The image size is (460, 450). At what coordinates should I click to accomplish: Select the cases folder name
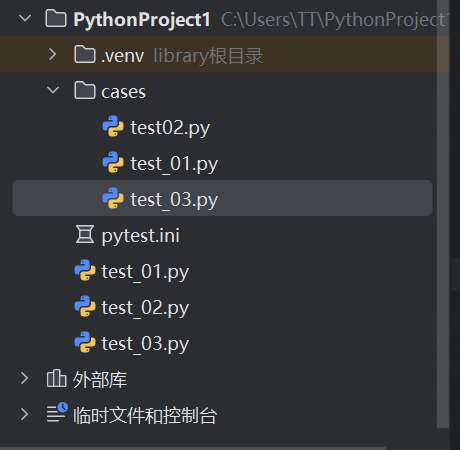tap(124, 92)
